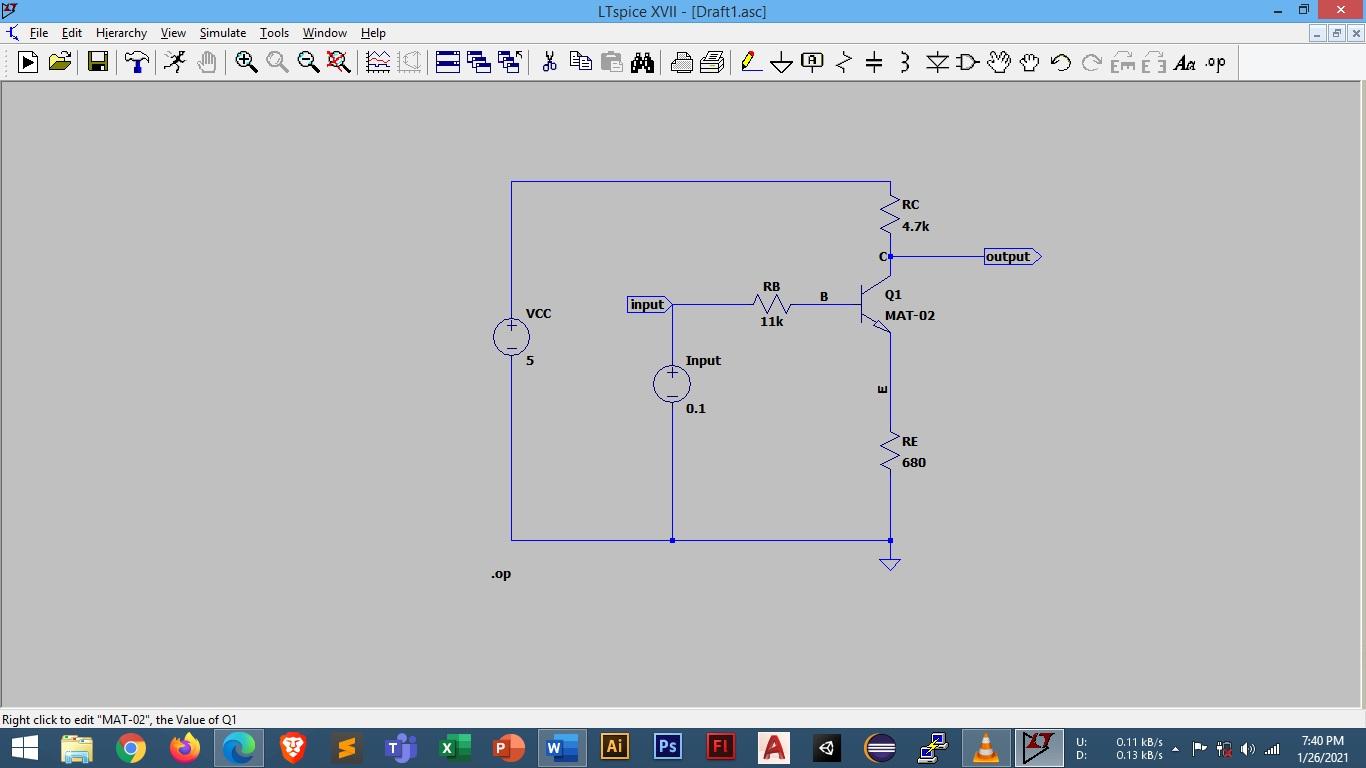
Task: Select the Wire drawing tool
Action: [750, 62]
